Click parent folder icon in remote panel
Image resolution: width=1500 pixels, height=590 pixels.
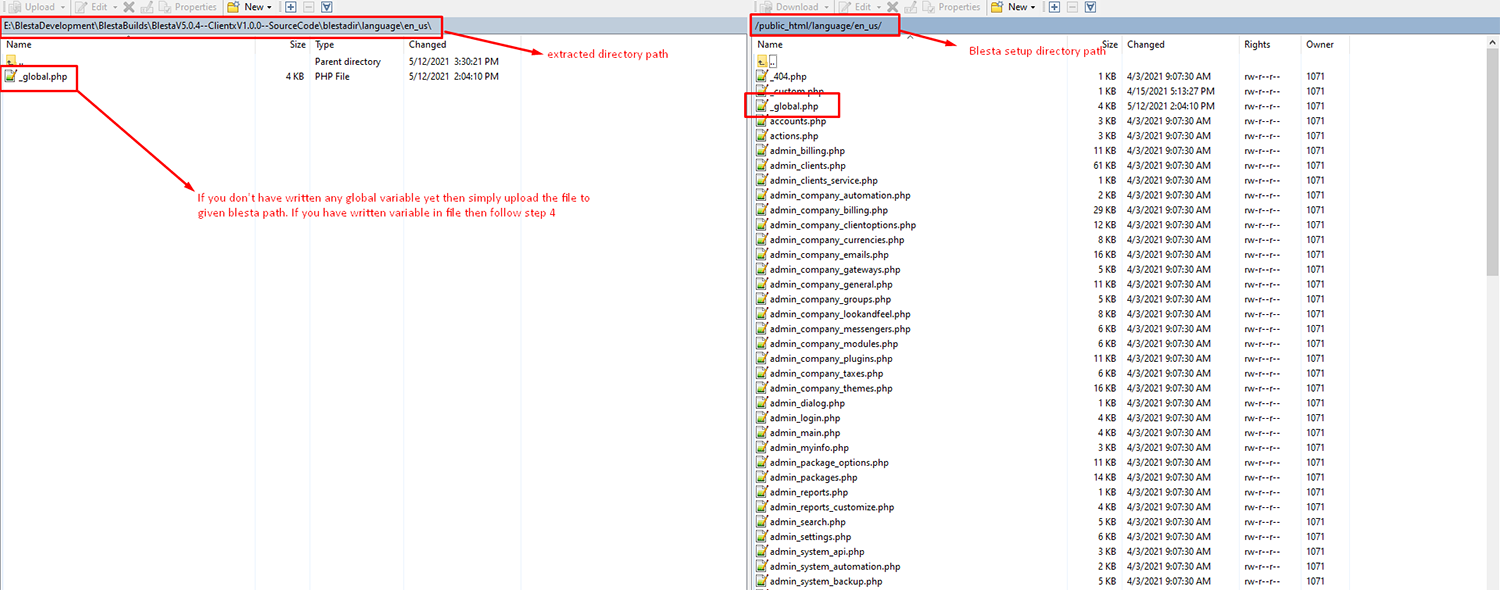click(x=762, y=61)
